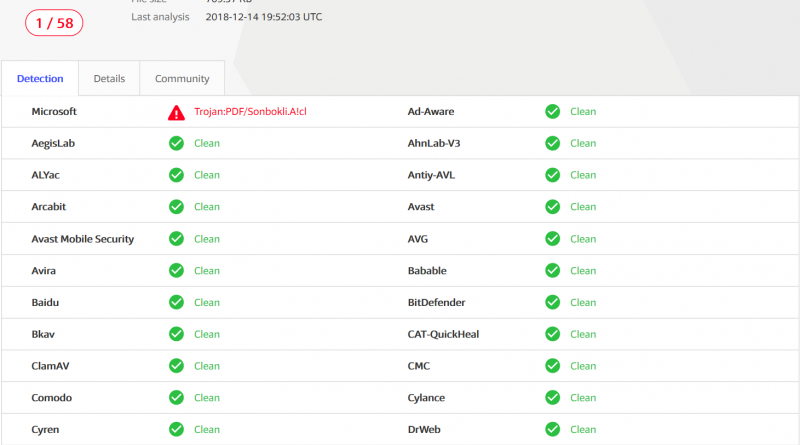Screen dimensions: 800x445
Task: Switch to the Details tab
Action: [109, 79]
